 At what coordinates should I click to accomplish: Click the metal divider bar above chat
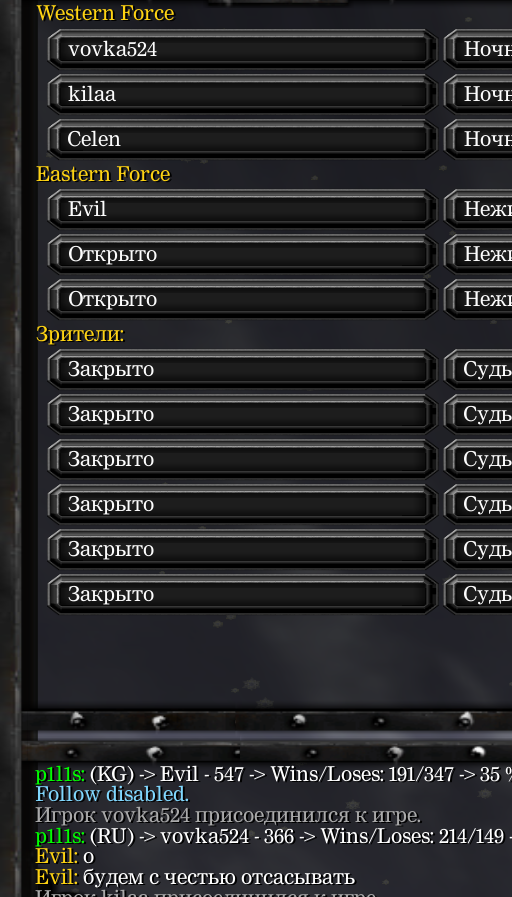(267, 736)
